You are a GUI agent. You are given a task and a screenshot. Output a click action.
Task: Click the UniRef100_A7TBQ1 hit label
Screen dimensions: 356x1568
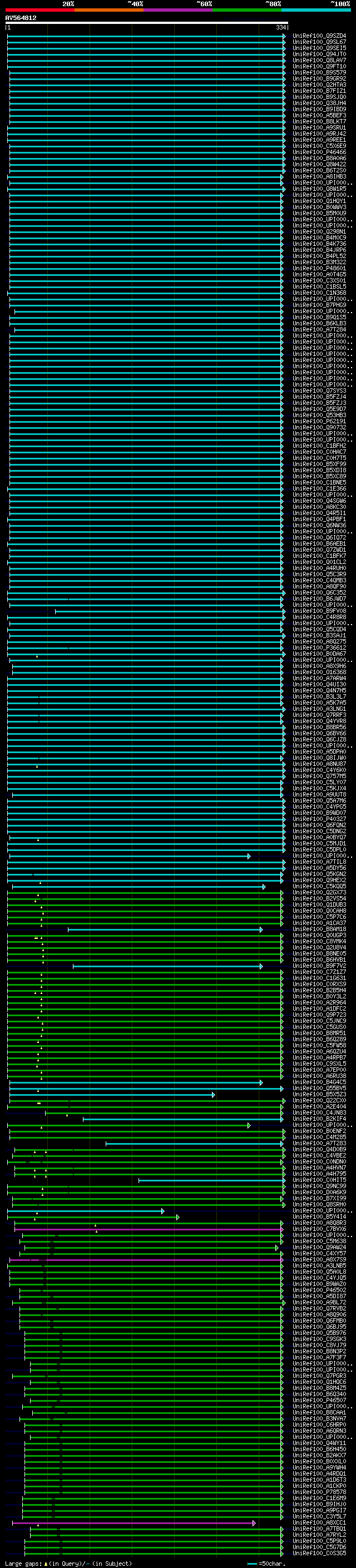coord(319,1530)
